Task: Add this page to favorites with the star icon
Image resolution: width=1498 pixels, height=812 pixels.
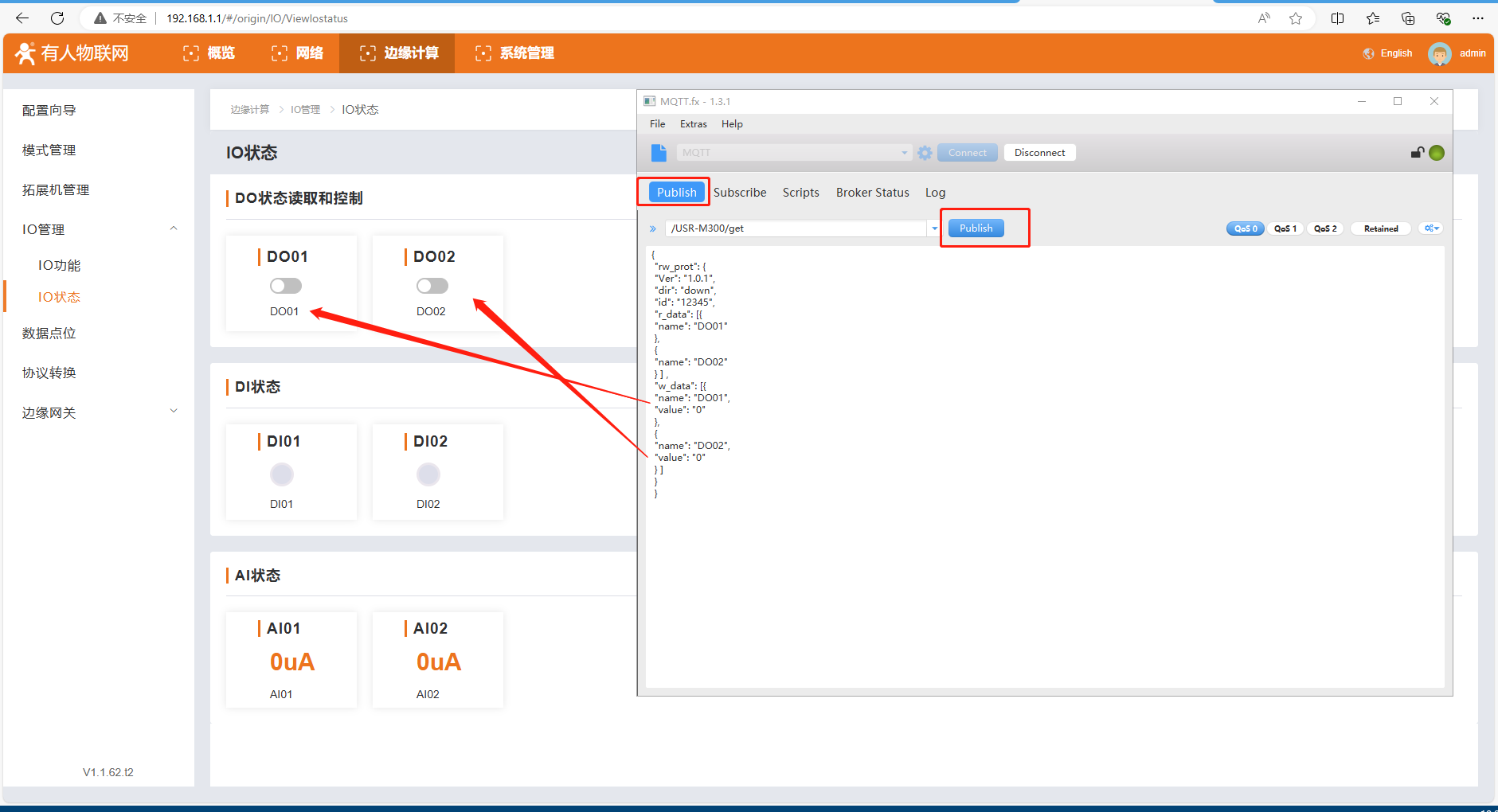Action: tap(1296, 18)
